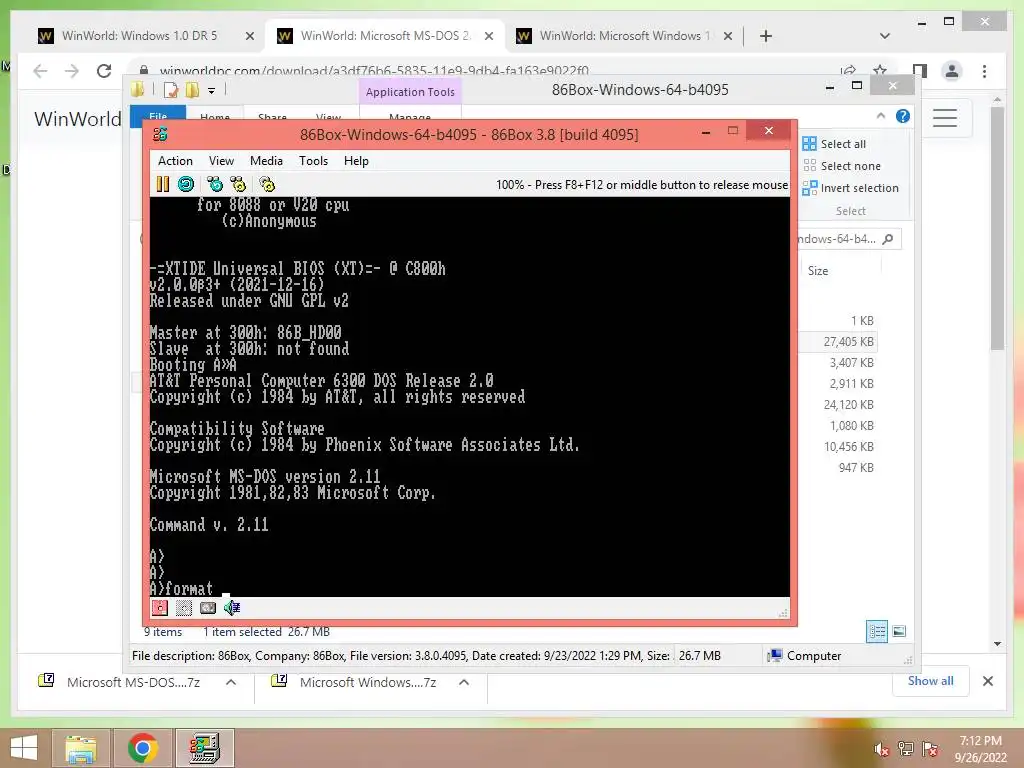Click the Chrome side panel icon

(x=920, y=71)
